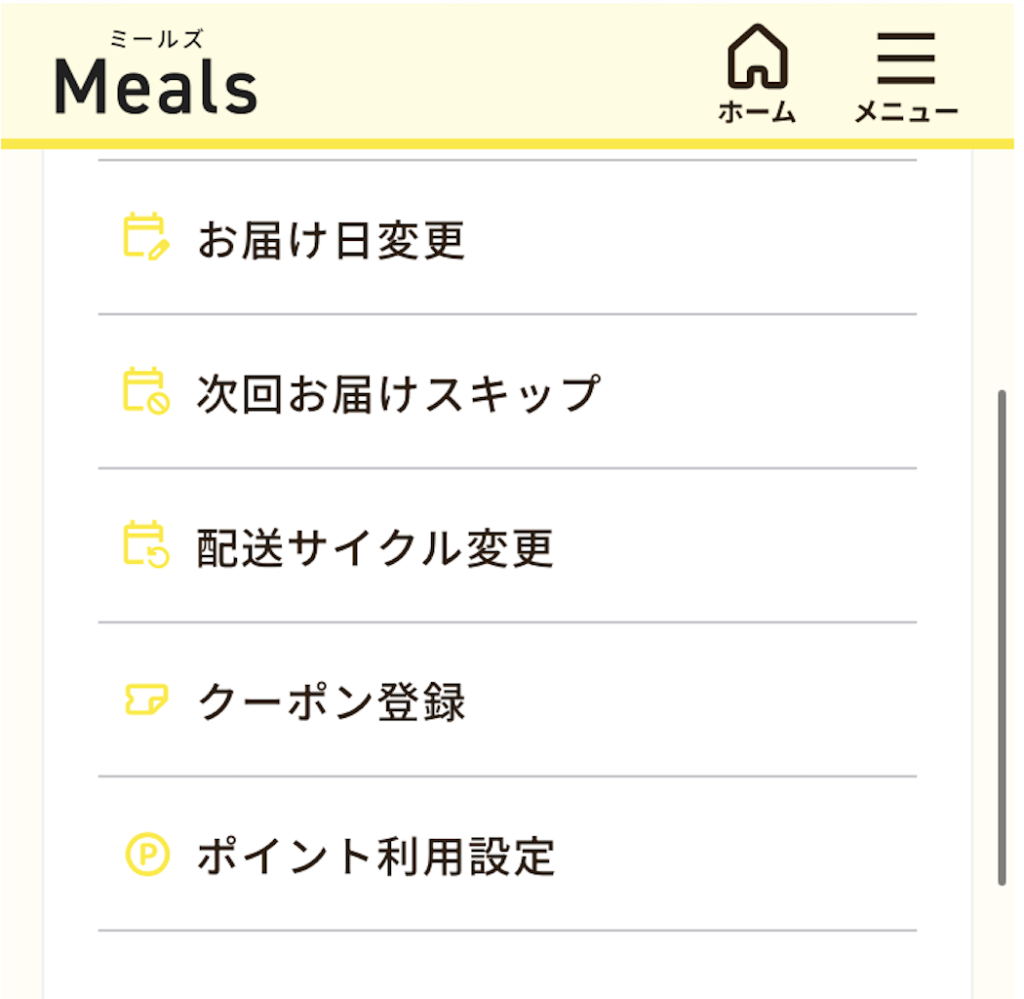Click the メニュー text label
Image resolution: width=1024 pixels, height=999 pixels.
click(906, 113)
